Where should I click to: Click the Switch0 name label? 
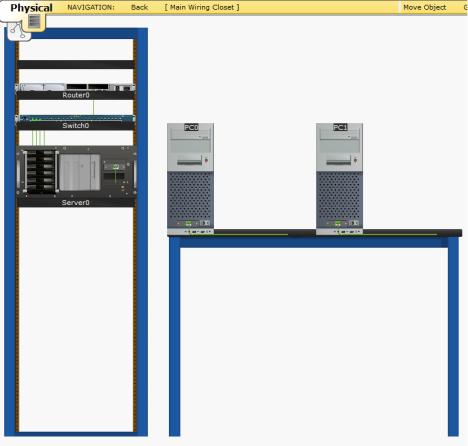coord(76,126)
